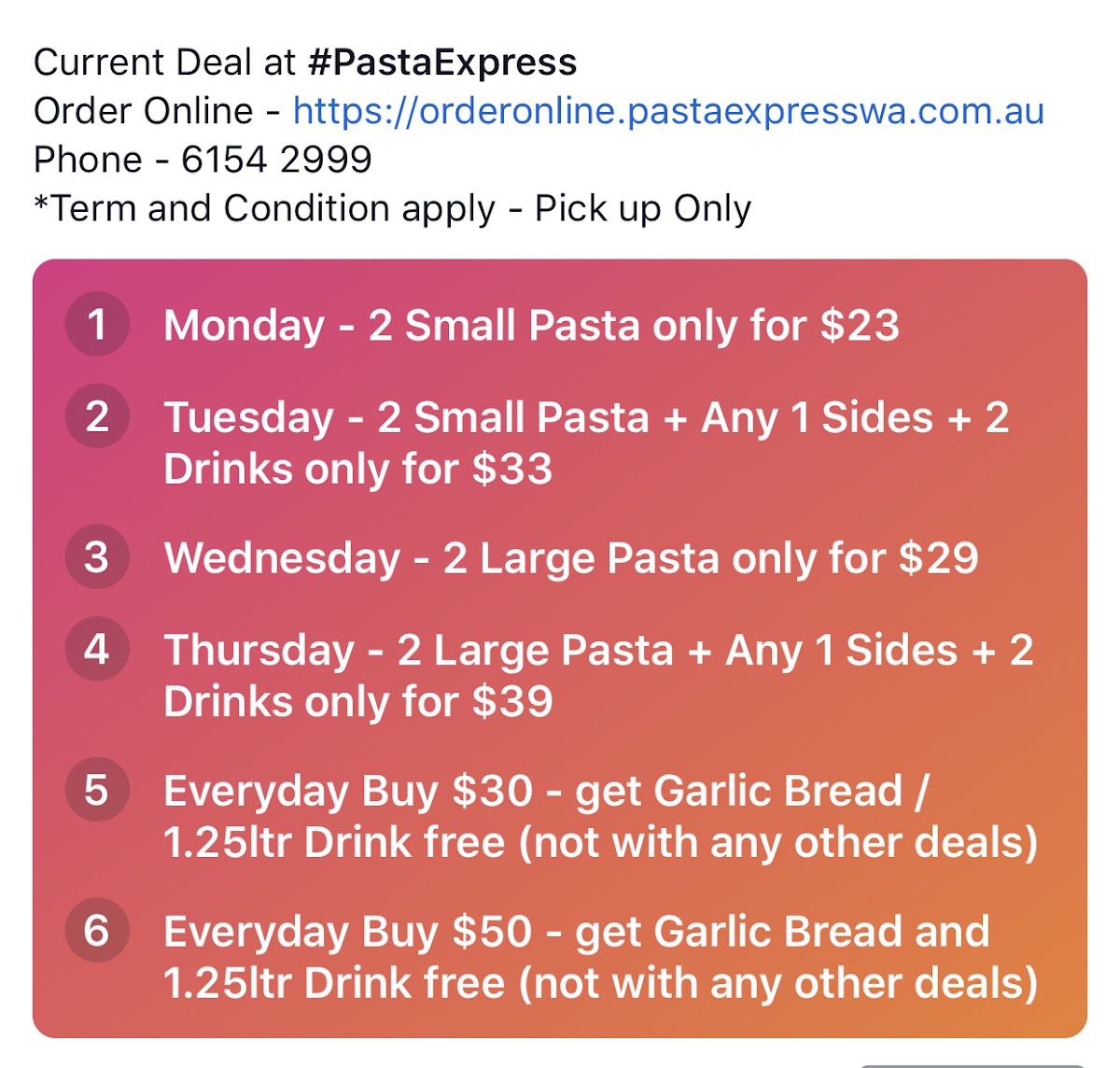
Task: Click the Term and Condition apply line
Action: [392, 208]
